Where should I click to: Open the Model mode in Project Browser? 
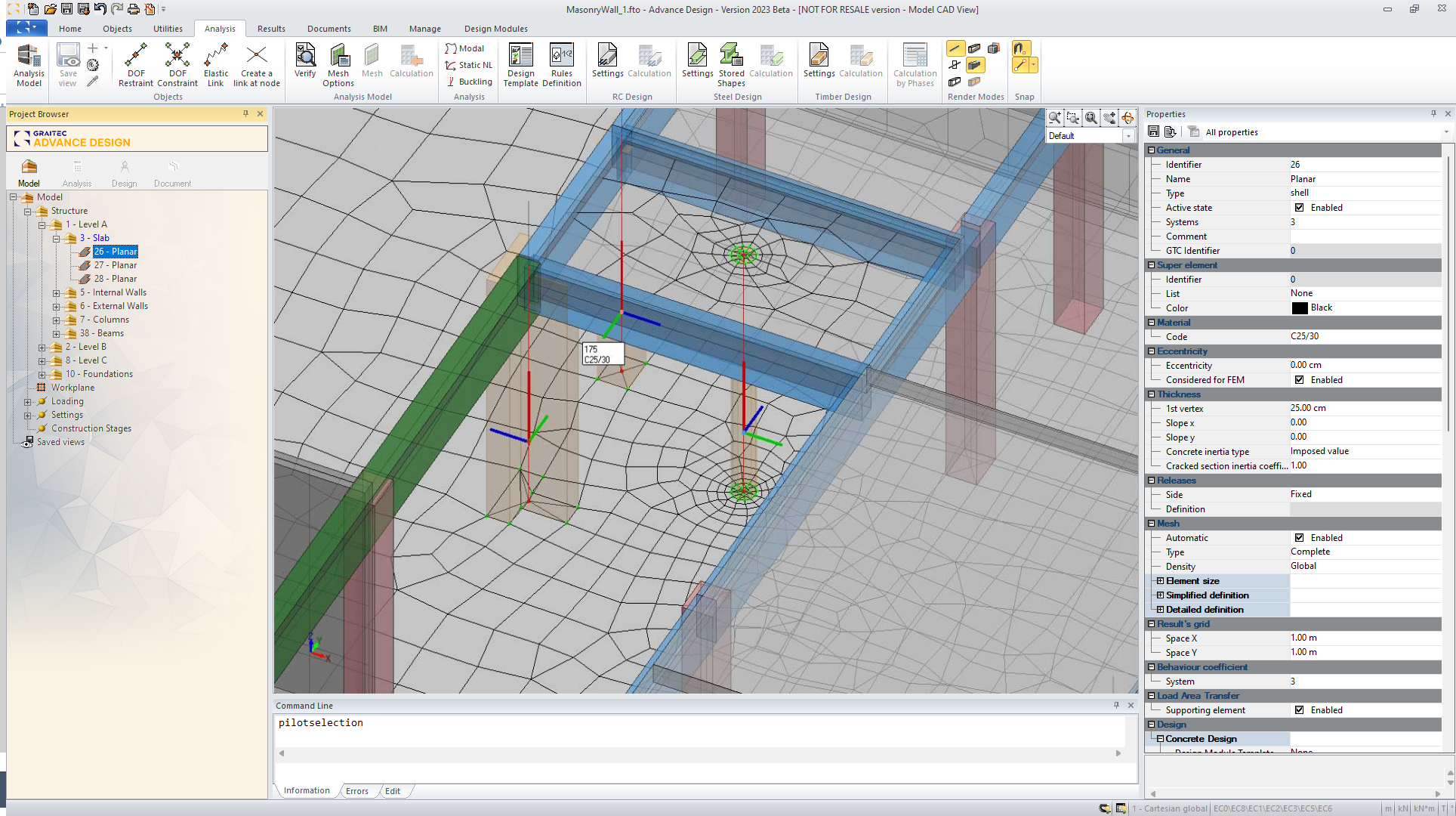[29, 172]
